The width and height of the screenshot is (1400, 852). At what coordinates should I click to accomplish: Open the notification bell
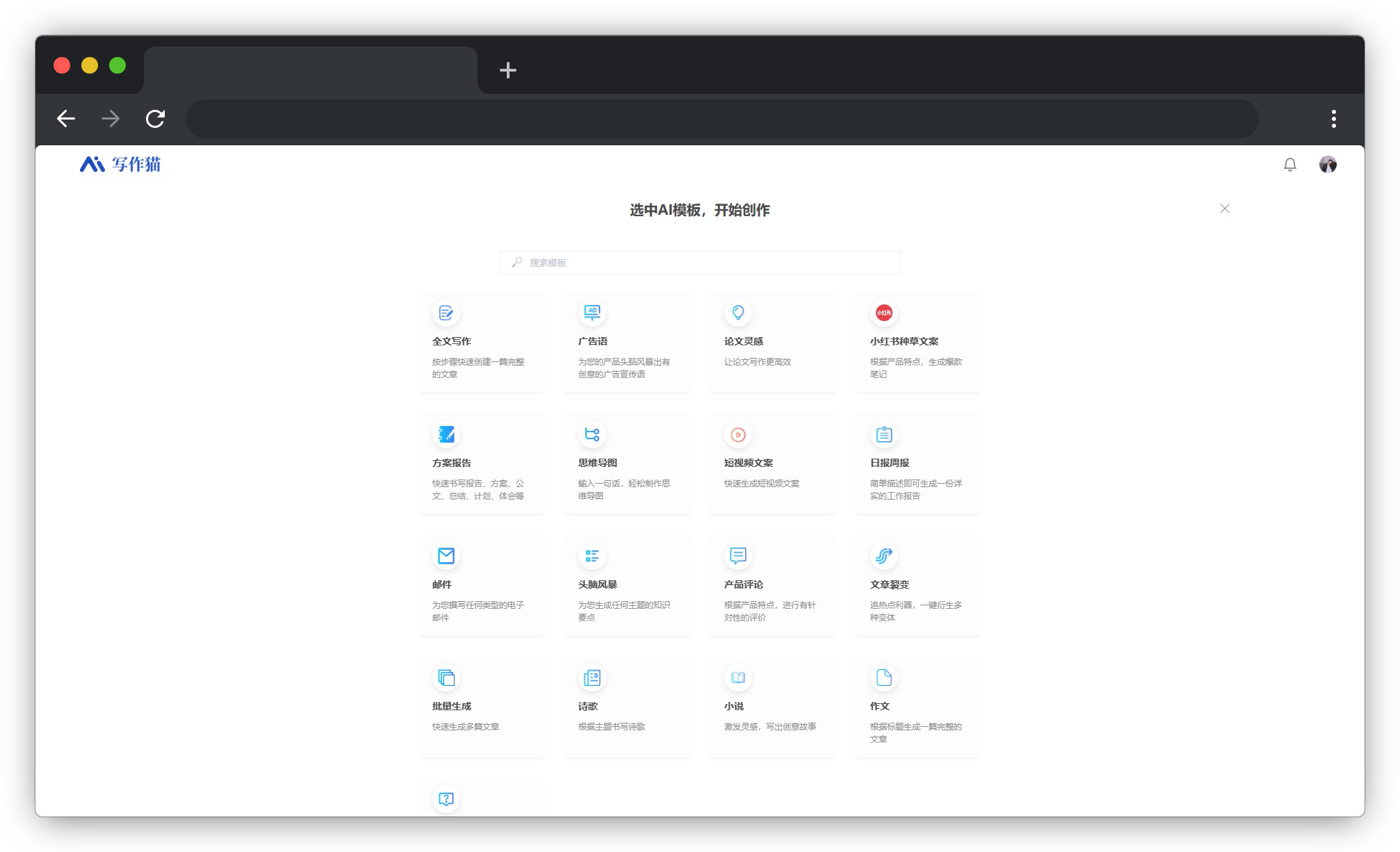[1289, 165]
